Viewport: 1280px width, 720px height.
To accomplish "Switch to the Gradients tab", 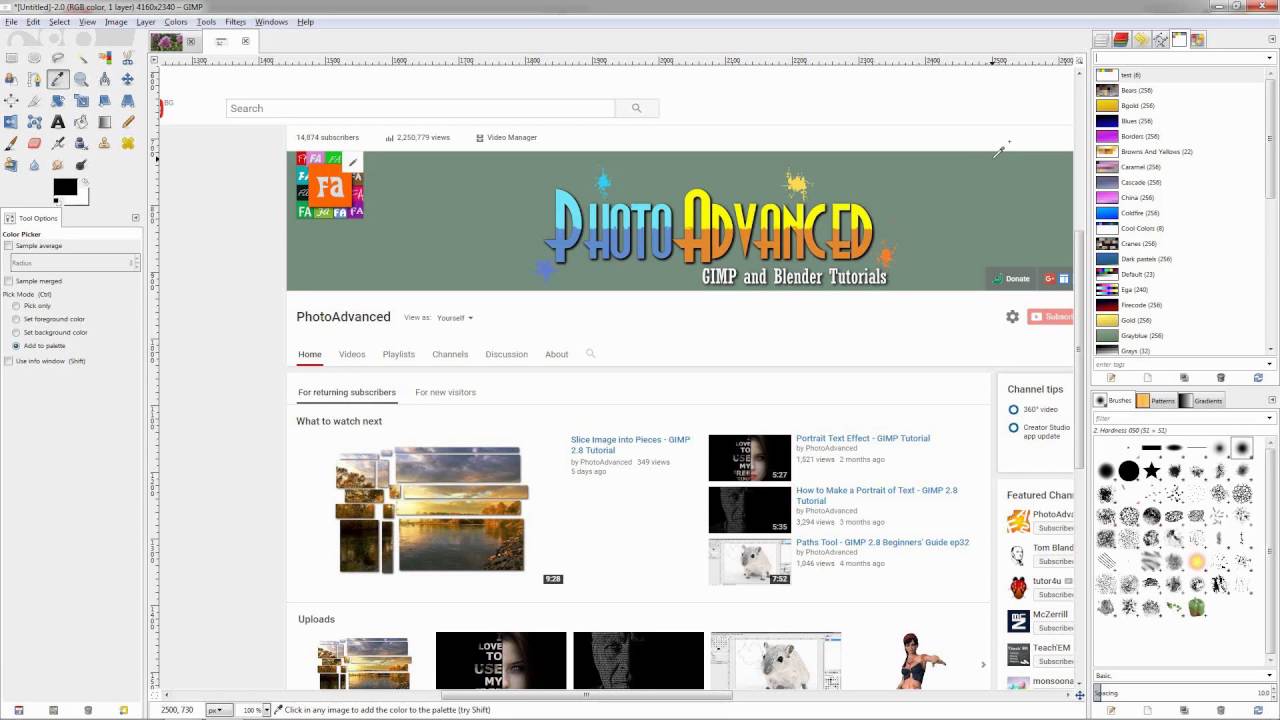I will click(x=1201, y=401).
